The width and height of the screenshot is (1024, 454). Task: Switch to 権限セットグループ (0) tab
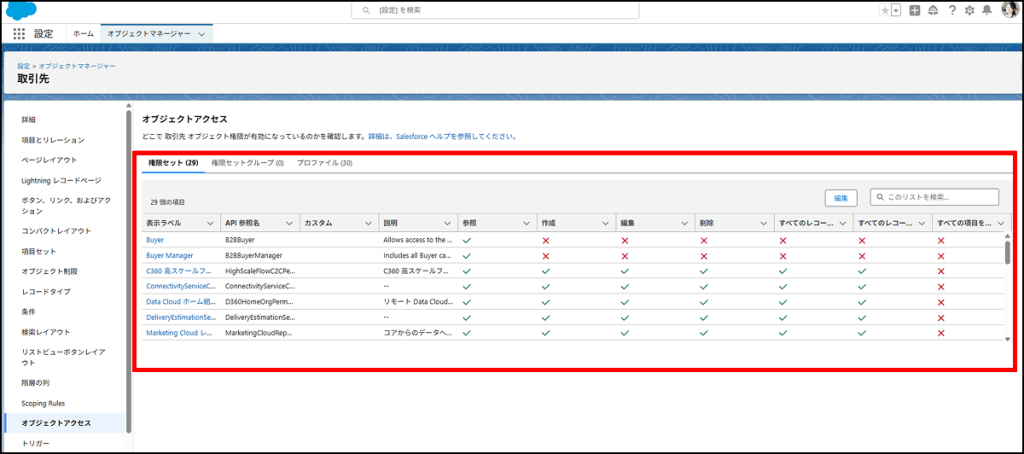click(248, 163)
